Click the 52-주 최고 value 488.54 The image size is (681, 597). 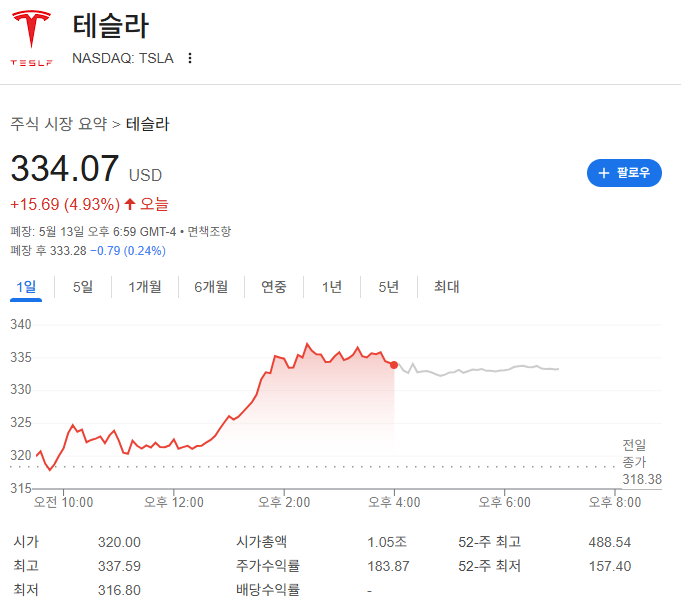click(610, 542)
